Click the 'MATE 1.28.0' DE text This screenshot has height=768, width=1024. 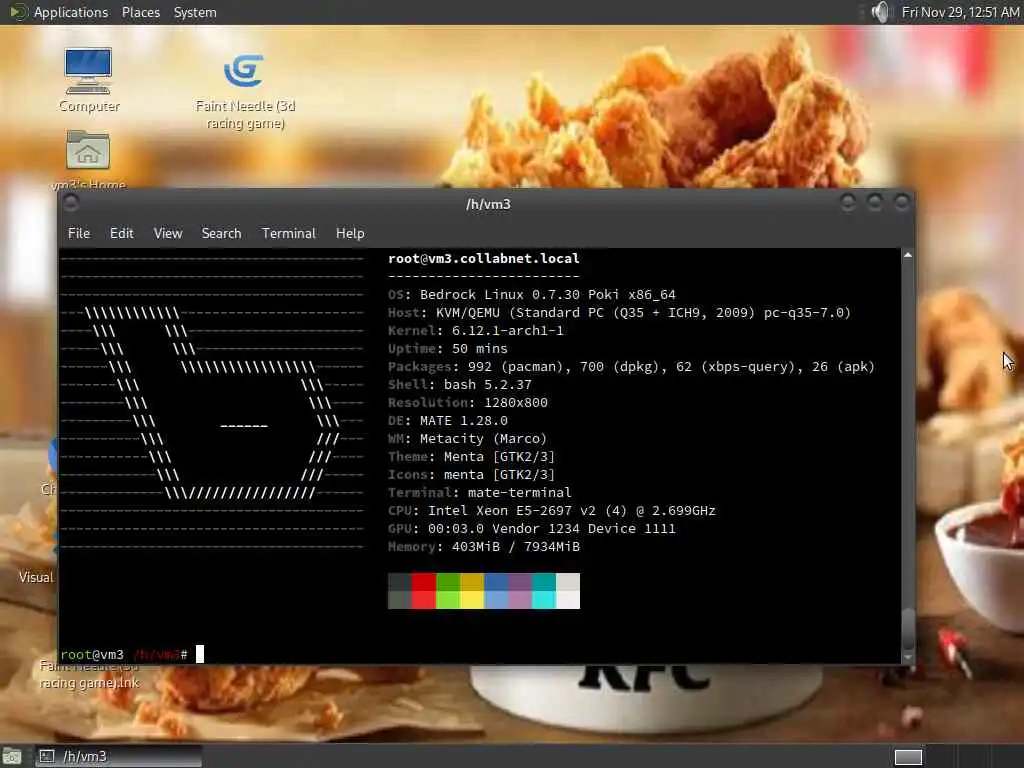click(464, 421)
